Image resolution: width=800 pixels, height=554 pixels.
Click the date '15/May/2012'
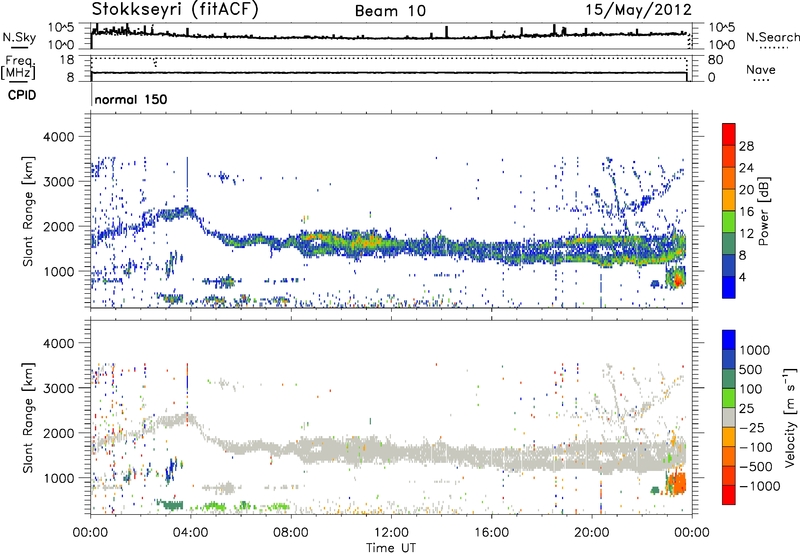(x=639, y=9)
